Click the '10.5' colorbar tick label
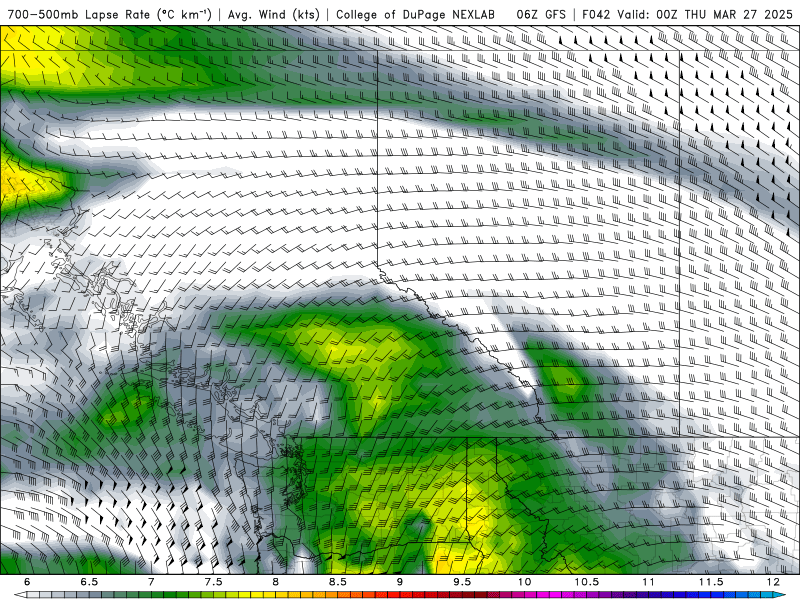The width and height of the screenshot is (800, 600). click(587, 582)
